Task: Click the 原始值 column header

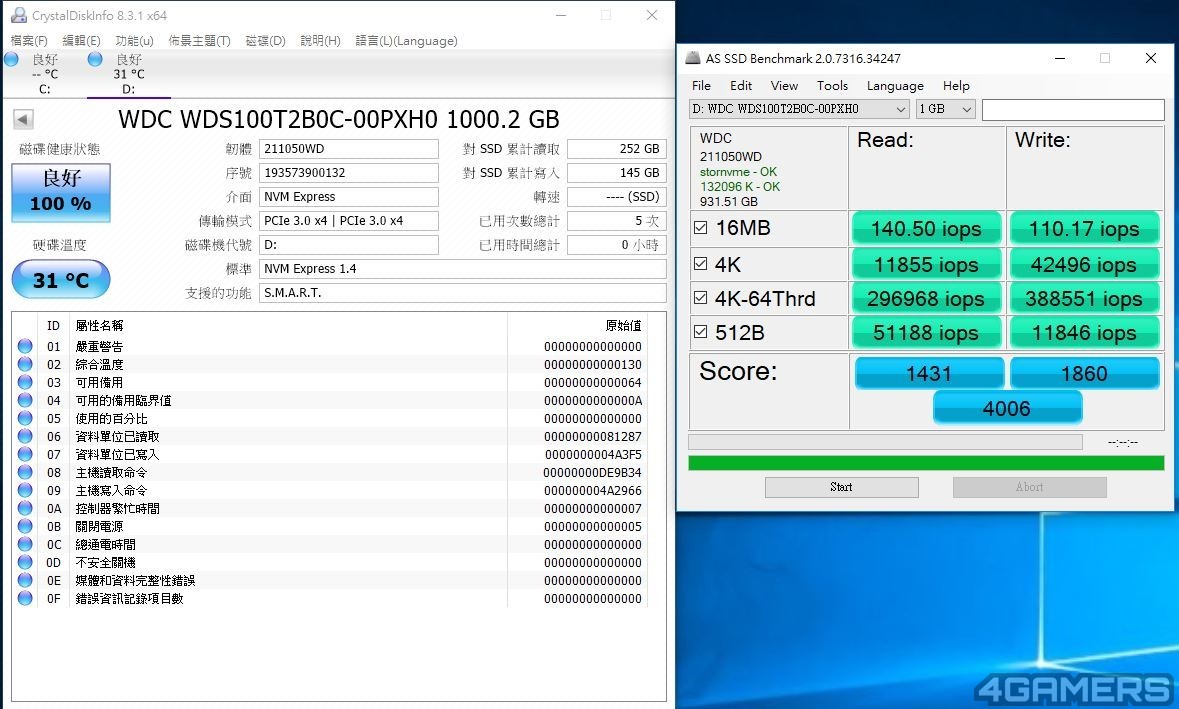Action: [x=624, y=326]
